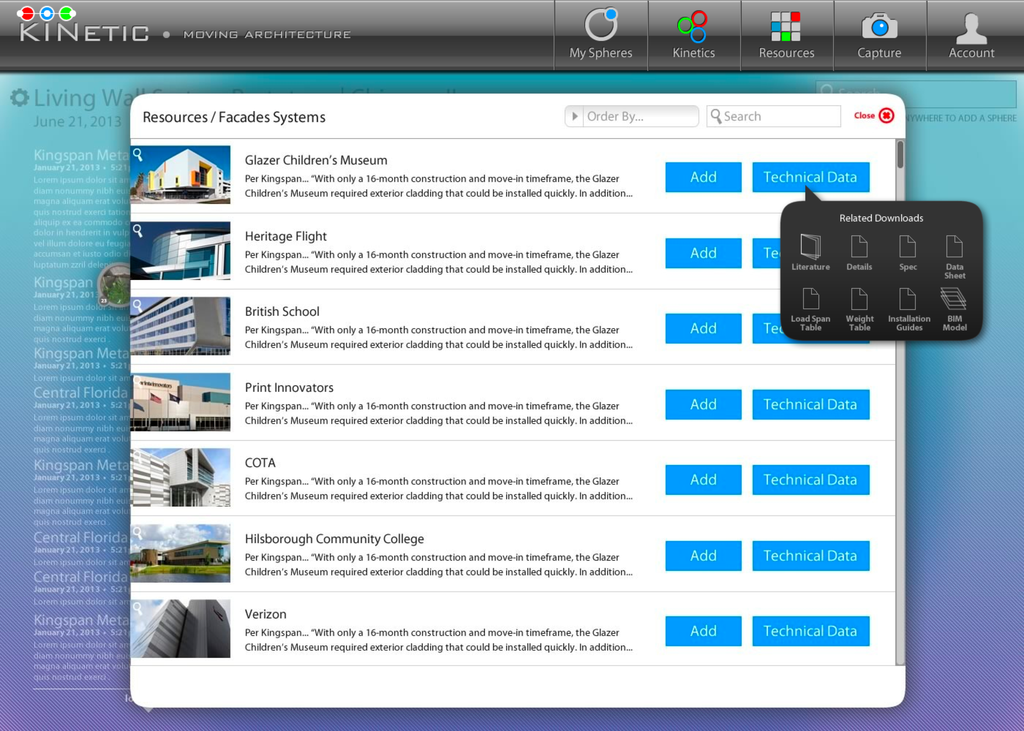Open the Capture camera tool

(x=879, y=35)
